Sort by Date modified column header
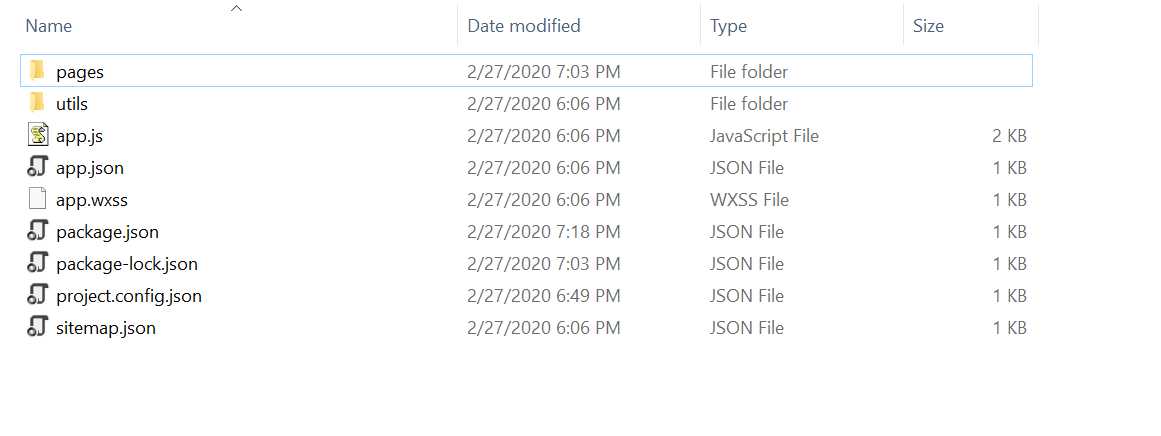The height and width of the screenshot is (436, 1161). click(523, 26)
